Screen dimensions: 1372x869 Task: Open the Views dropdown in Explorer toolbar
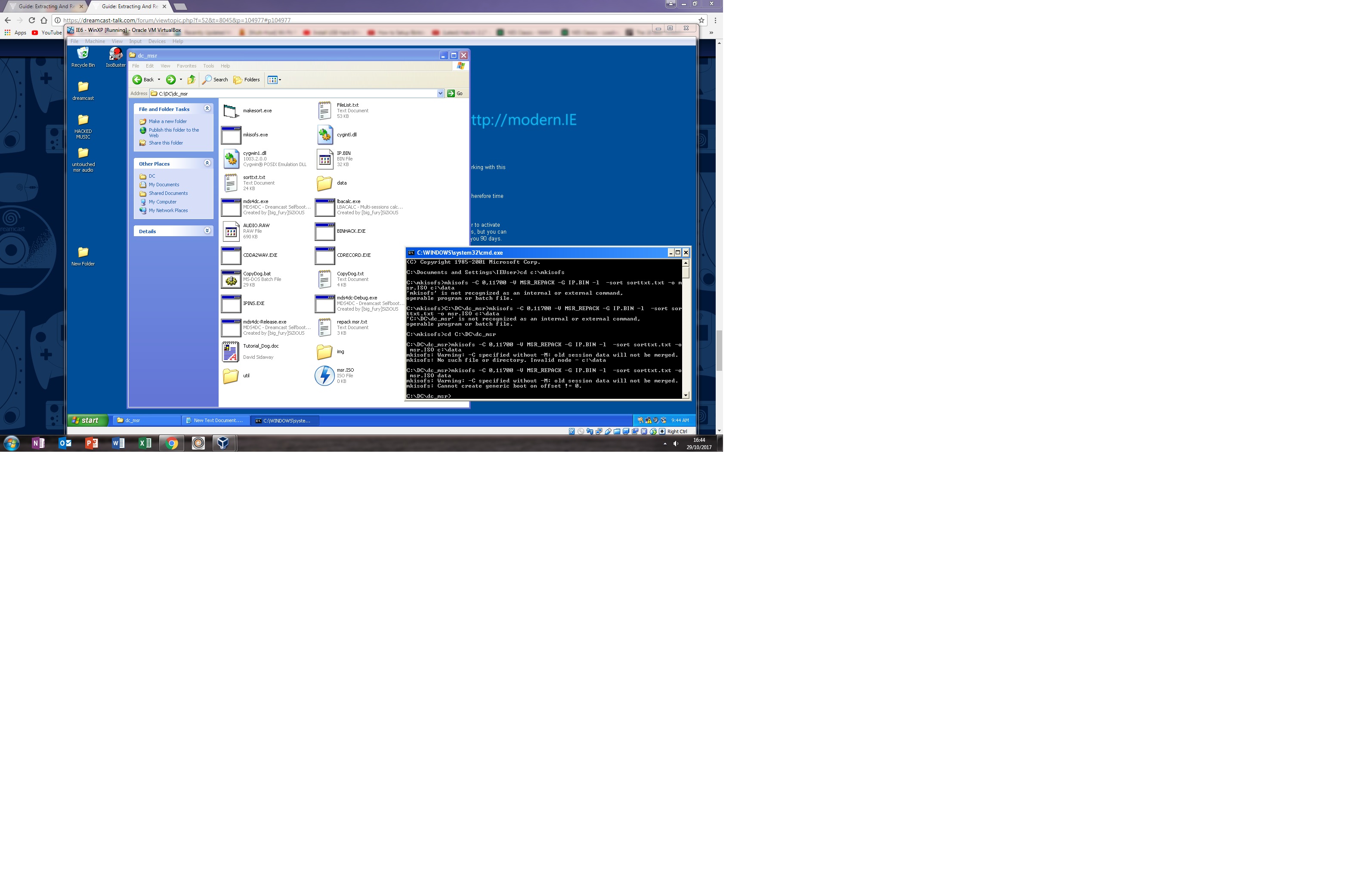click(275, 80)
